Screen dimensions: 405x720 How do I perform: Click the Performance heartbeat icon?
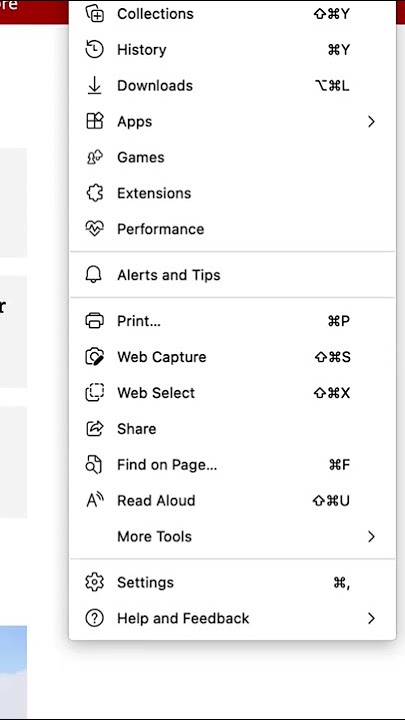(x=95, y=229)
